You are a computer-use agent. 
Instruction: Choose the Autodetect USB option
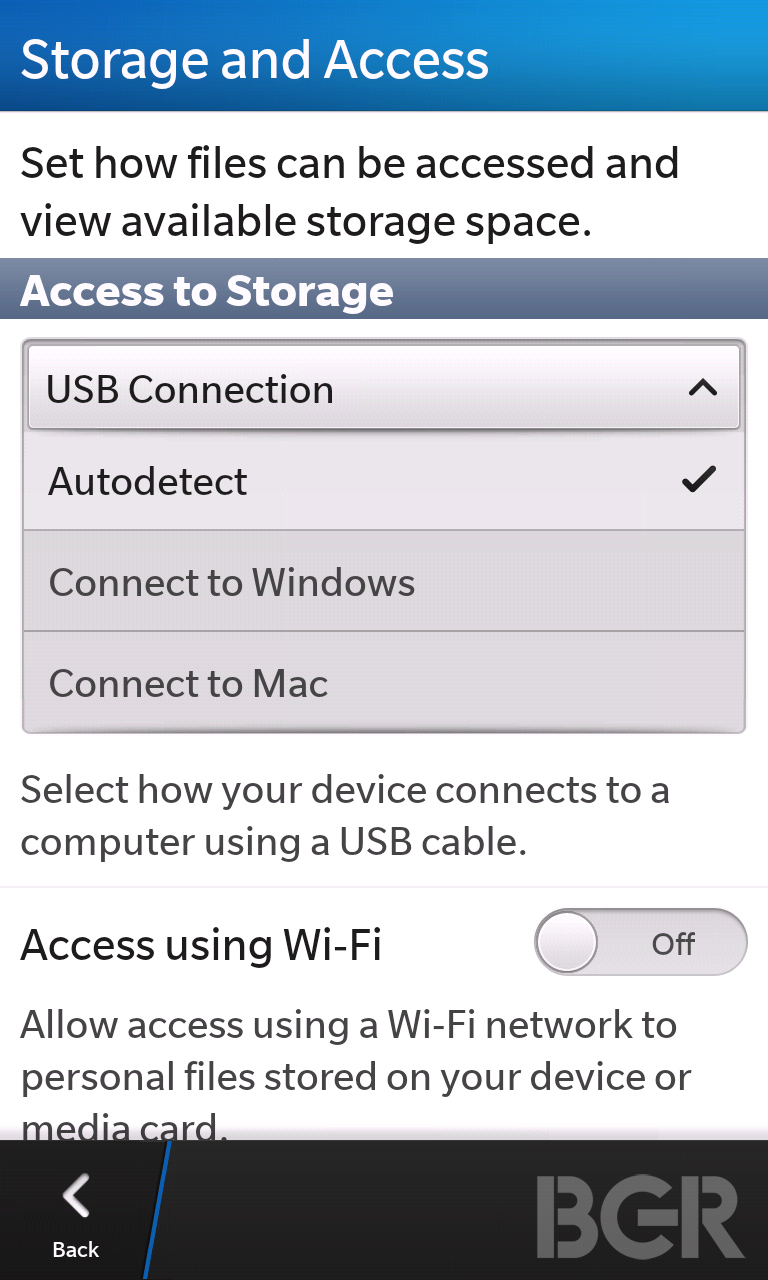coord(384,481)
